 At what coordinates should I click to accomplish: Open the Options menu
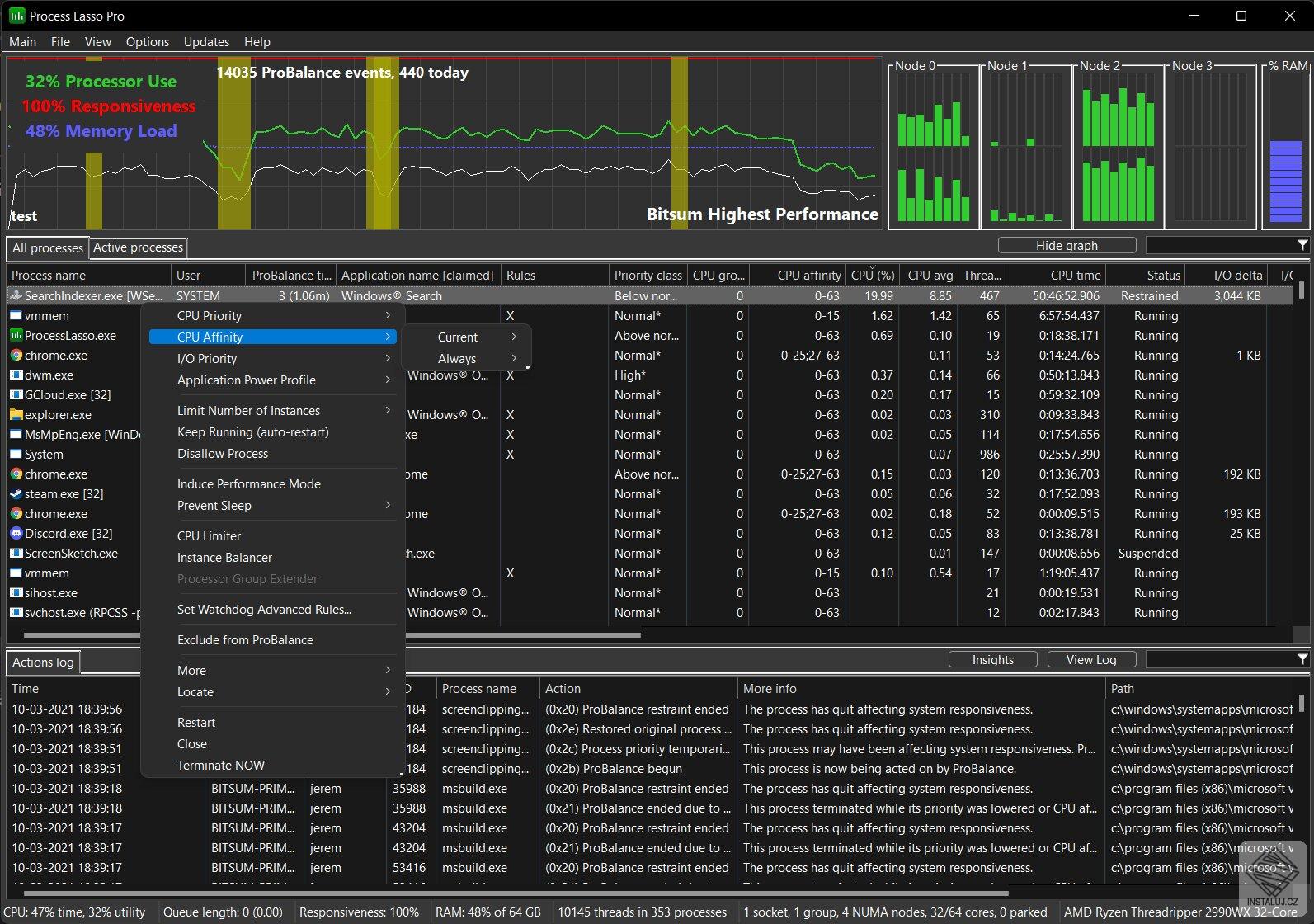pyautogui.click(x=148, y=41)
